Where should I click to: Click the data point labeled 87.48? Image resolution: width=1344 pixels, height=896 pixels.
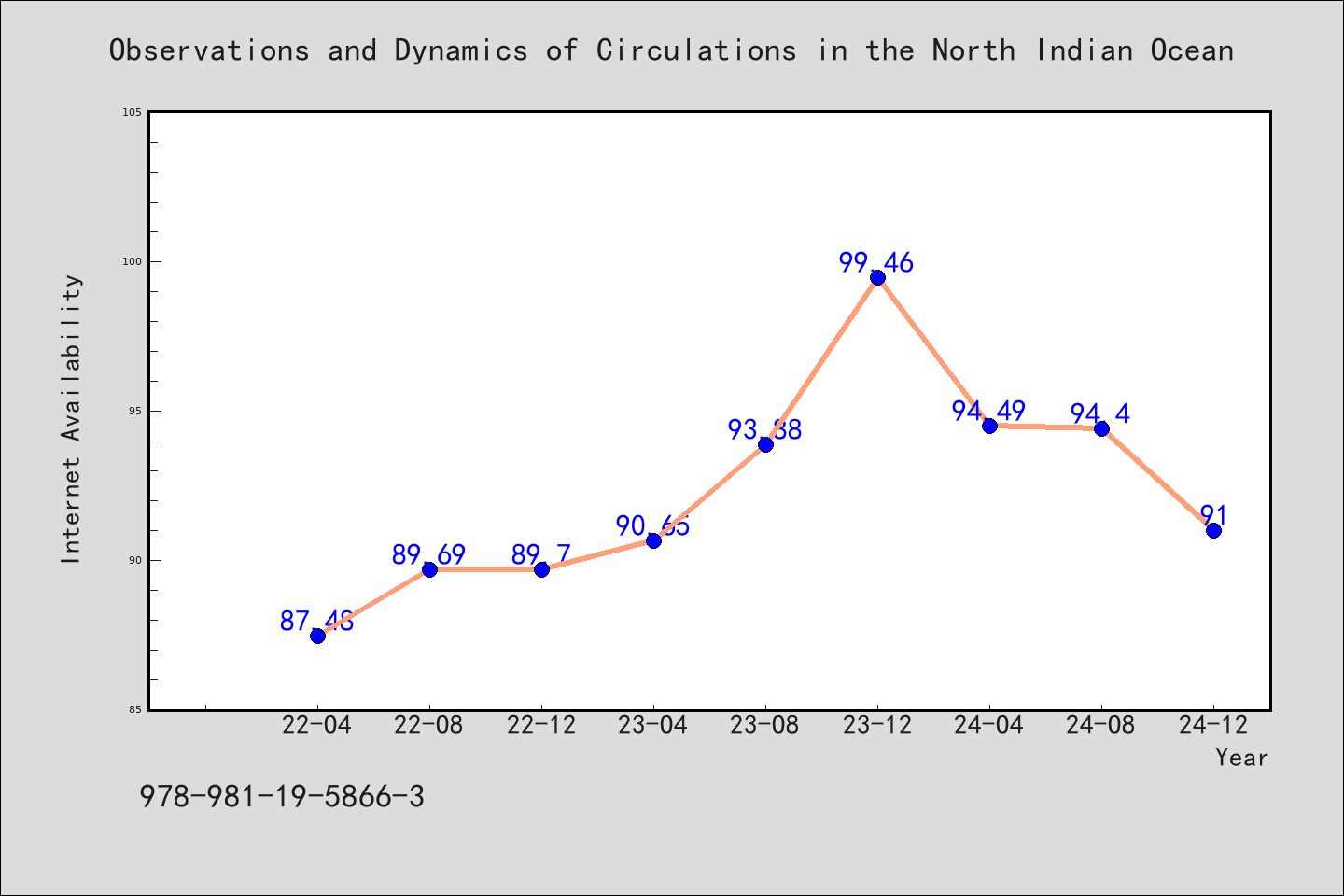pyautogui.click(x=317, y=636)
